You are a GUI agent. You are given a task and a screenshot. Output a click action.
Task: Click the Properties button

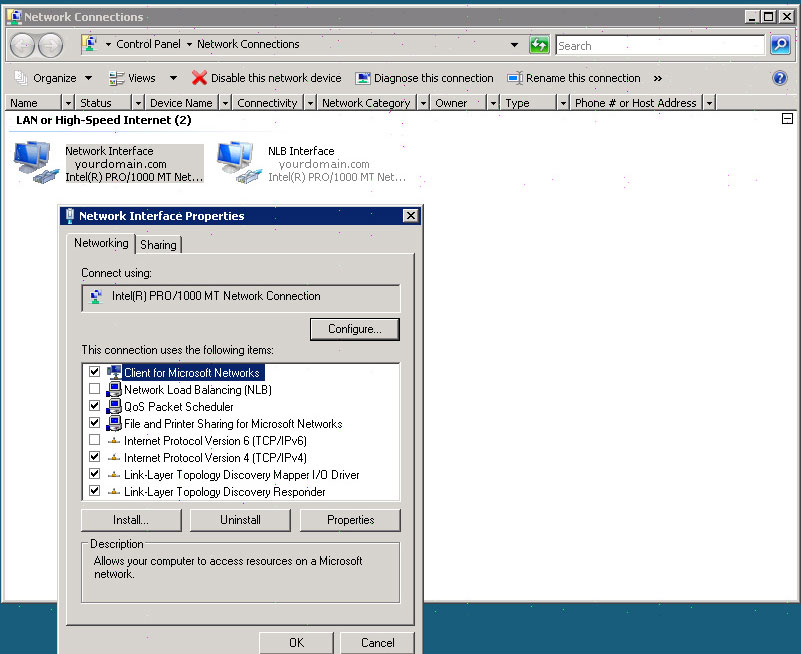click(x=350, y=520)
